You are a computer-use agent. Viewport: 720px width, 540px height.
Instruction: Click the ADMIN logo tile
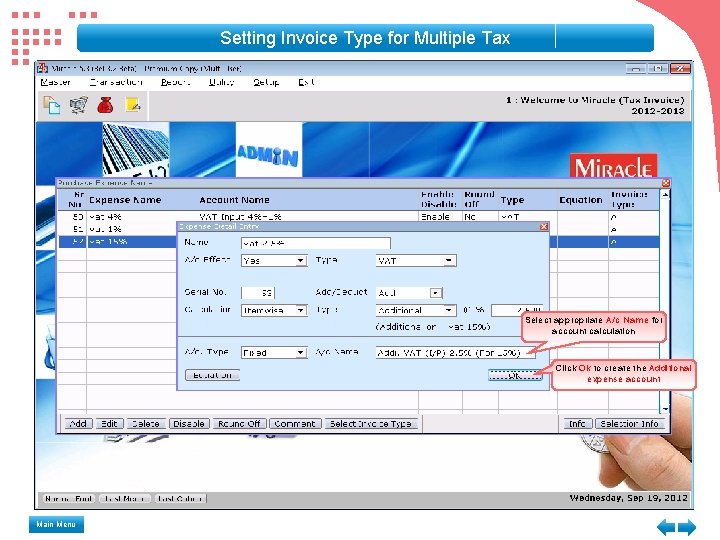(x=269, y=150)
